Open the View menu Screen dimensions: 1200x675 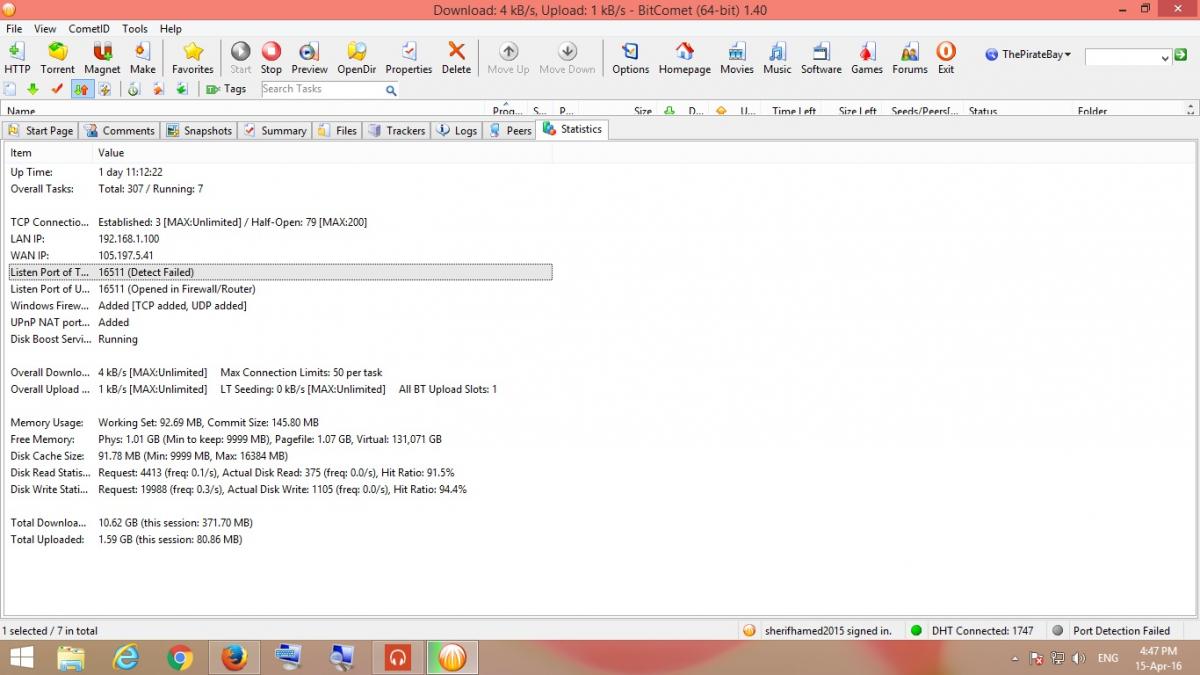(x=45, y=29)
